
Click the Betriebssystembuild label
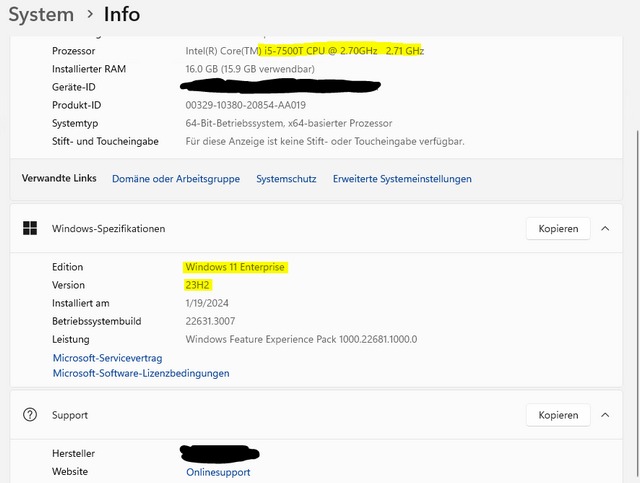click(97, 321)
